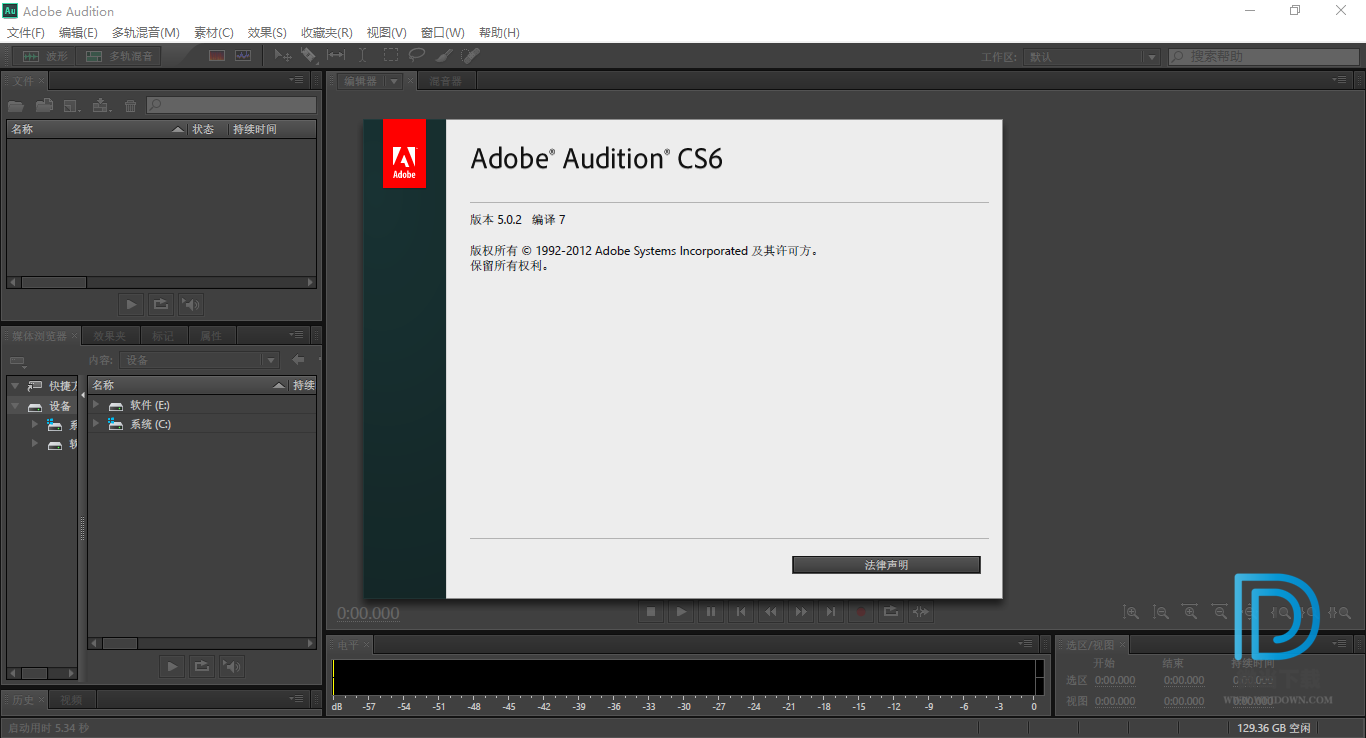Switch to 多轨混音 multitrack view
1366x738 pixels.
click(x=119, y=57)
